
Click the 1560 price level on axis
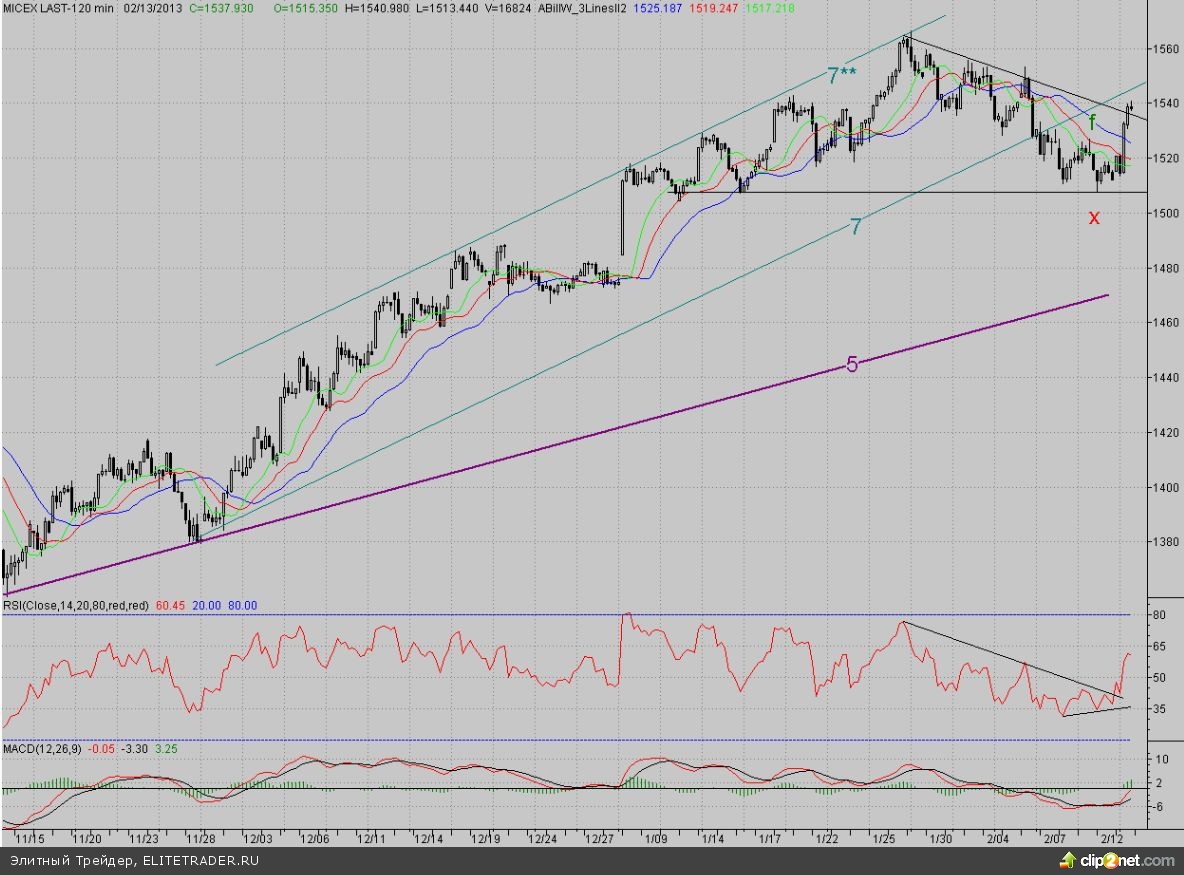coord(1165,48)
